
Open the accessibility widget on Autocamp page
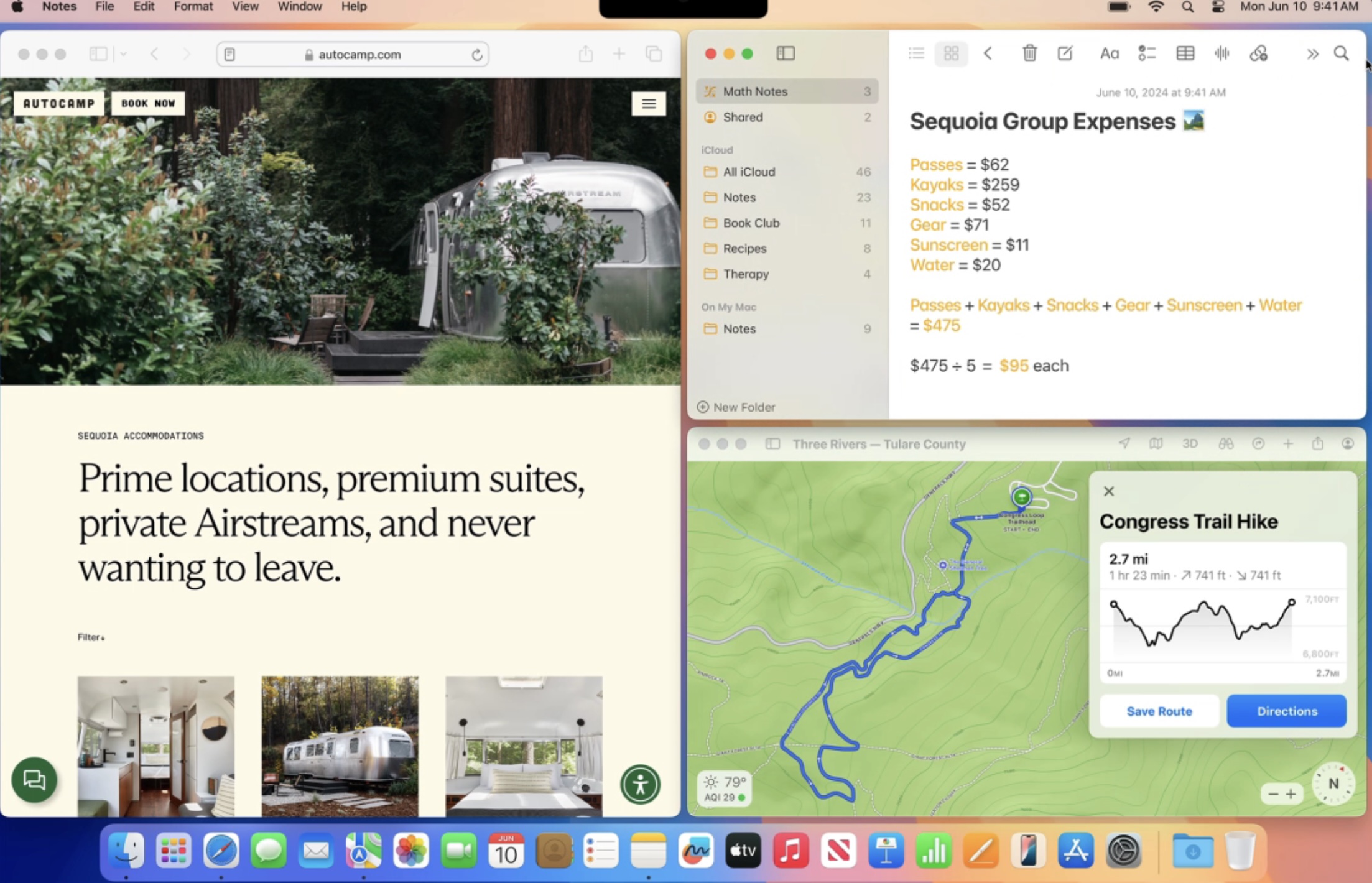[640, 784]
